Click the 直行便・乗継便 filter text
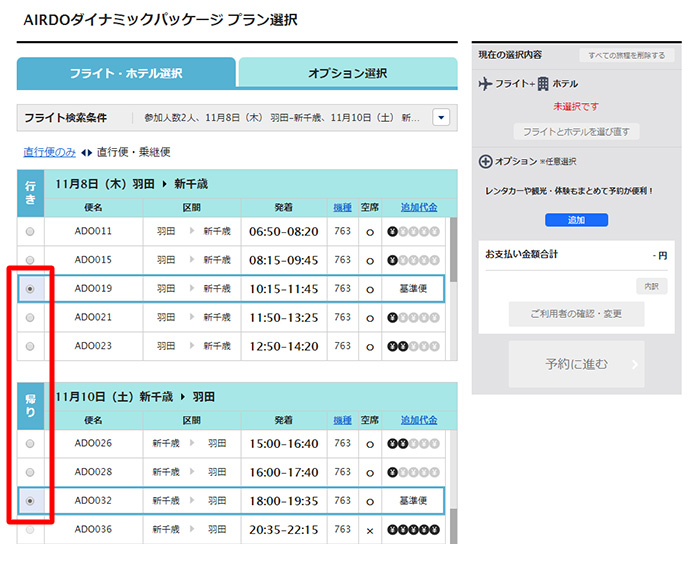This screenshot has width=700, height=562. [133, 152]
